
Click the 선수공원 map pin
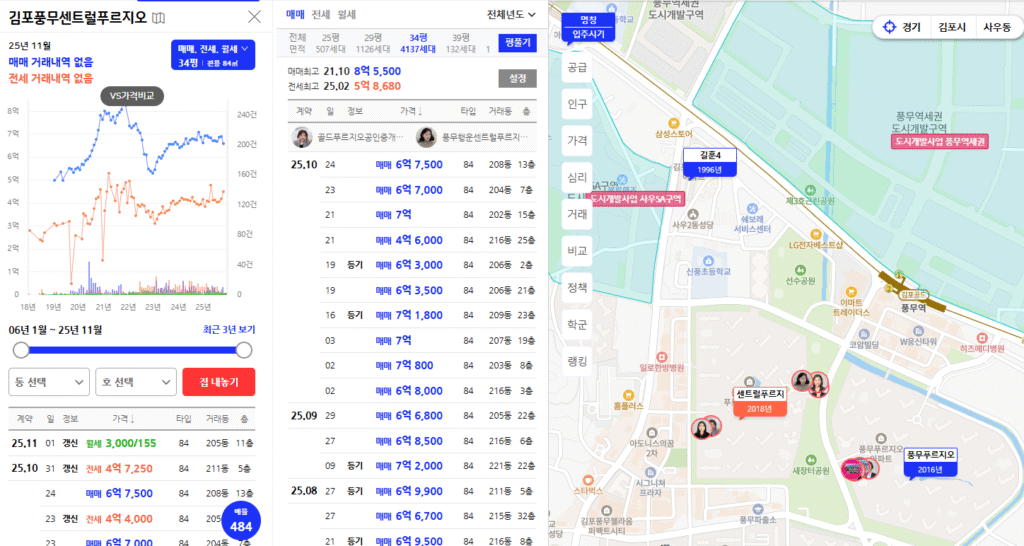[800, 270]
